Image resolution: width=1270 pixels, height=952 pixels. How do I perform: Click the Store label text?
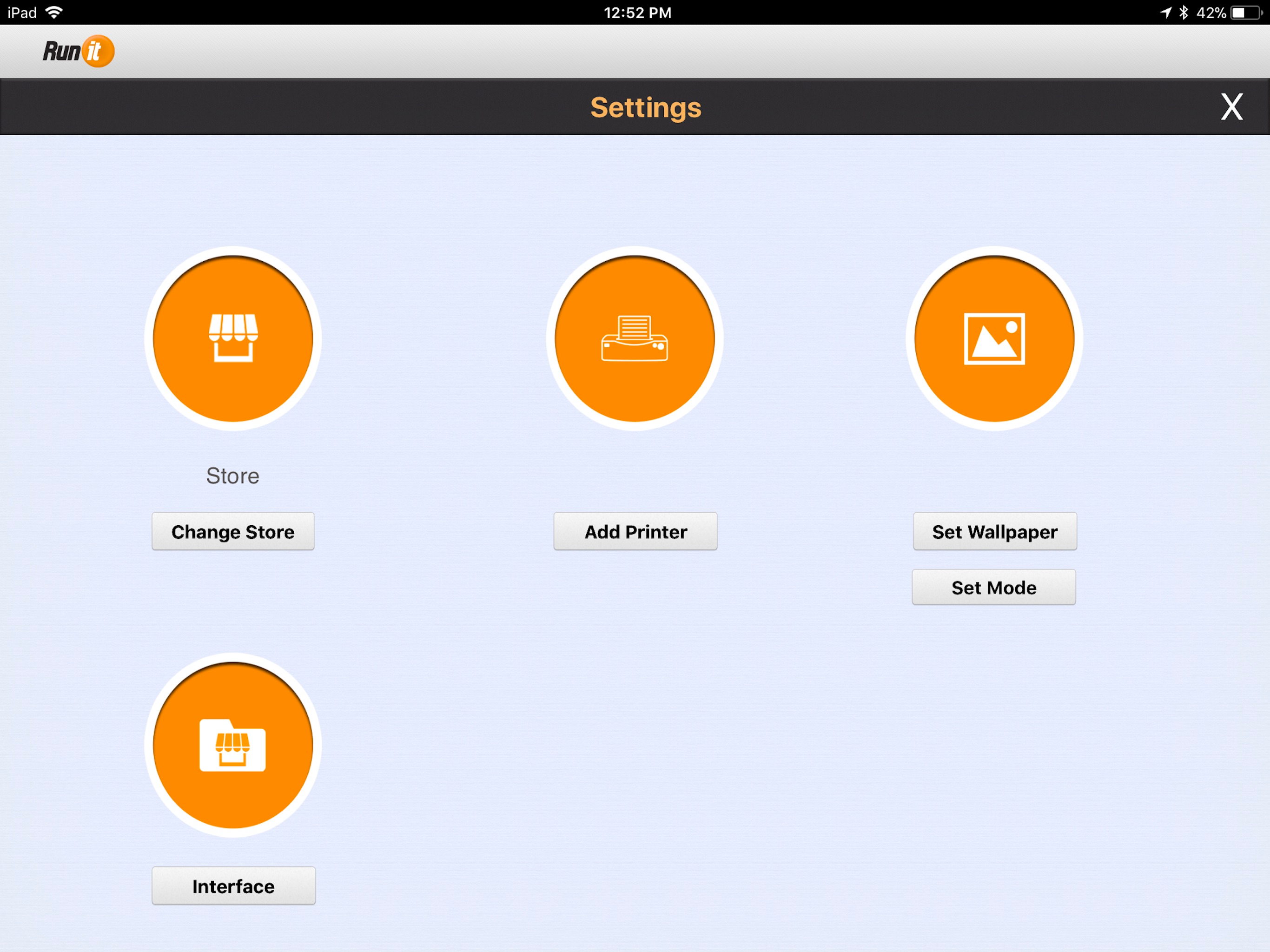pyautogui.click(x=232, y=476)
